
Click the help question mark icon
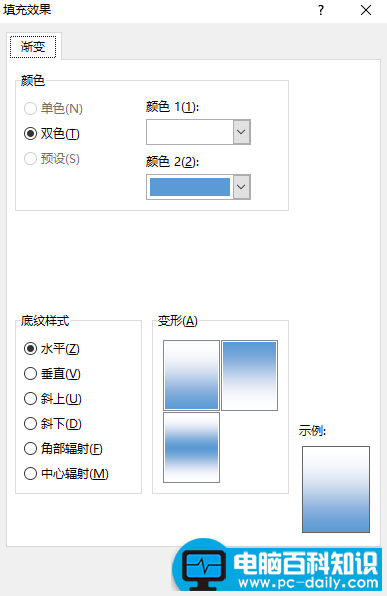(x=321, y=10)
